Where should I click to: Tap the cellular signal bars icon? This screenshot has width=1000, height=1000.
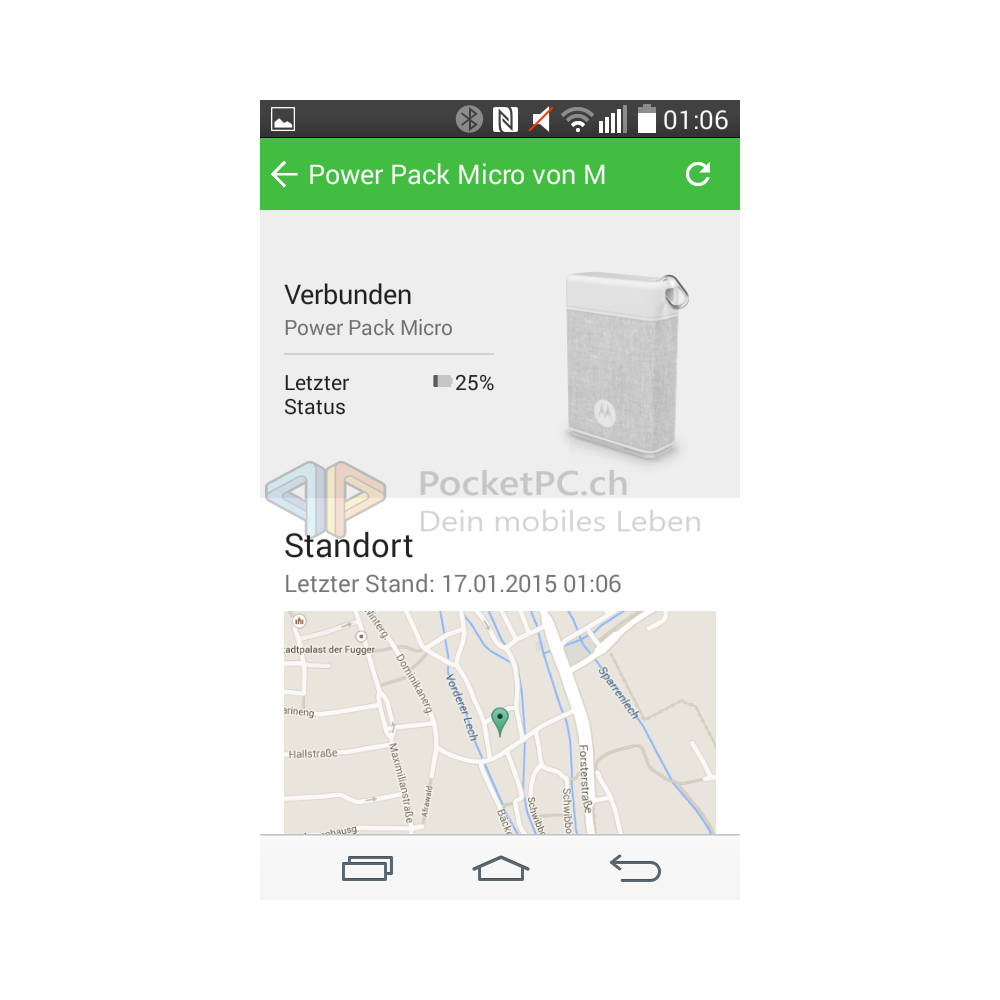coord(613,119)
